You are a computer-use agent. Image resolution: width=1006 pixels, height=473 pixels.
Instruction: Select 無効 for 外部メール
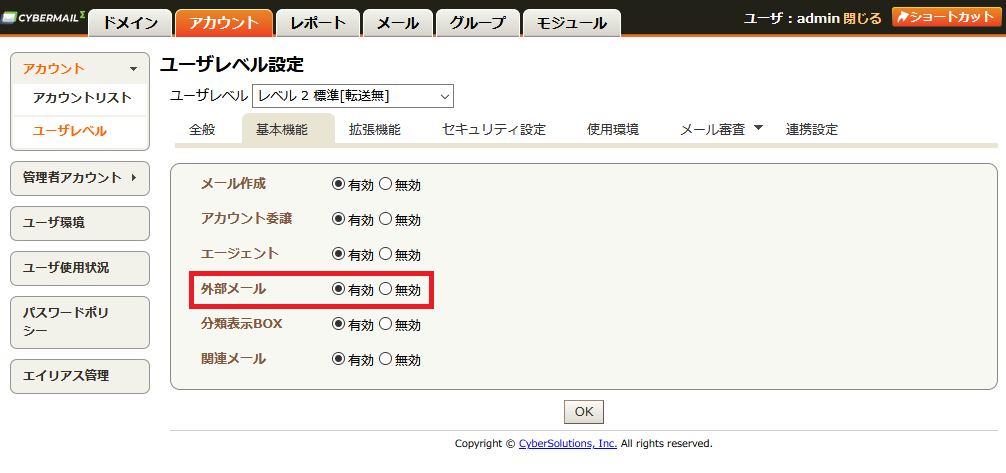[x=386, y=289]
